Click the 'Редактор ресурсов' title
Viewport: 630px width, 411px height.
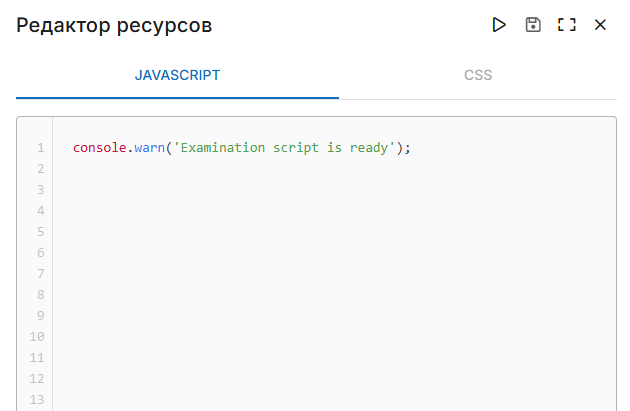(x=114, y=26)
